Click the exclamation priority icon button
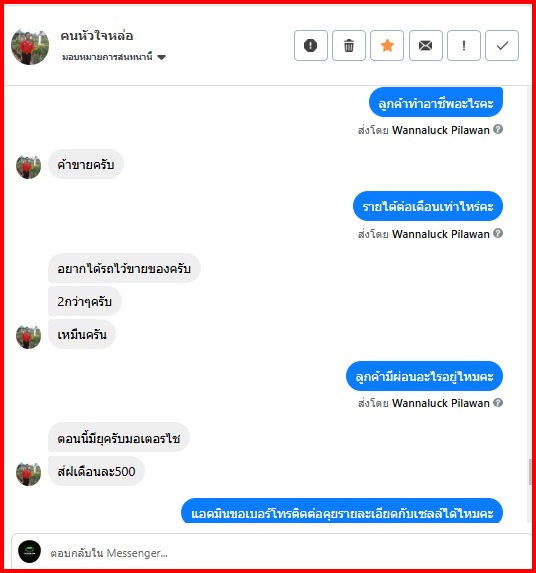The image size is (536, 573). [x=464, y=46]
